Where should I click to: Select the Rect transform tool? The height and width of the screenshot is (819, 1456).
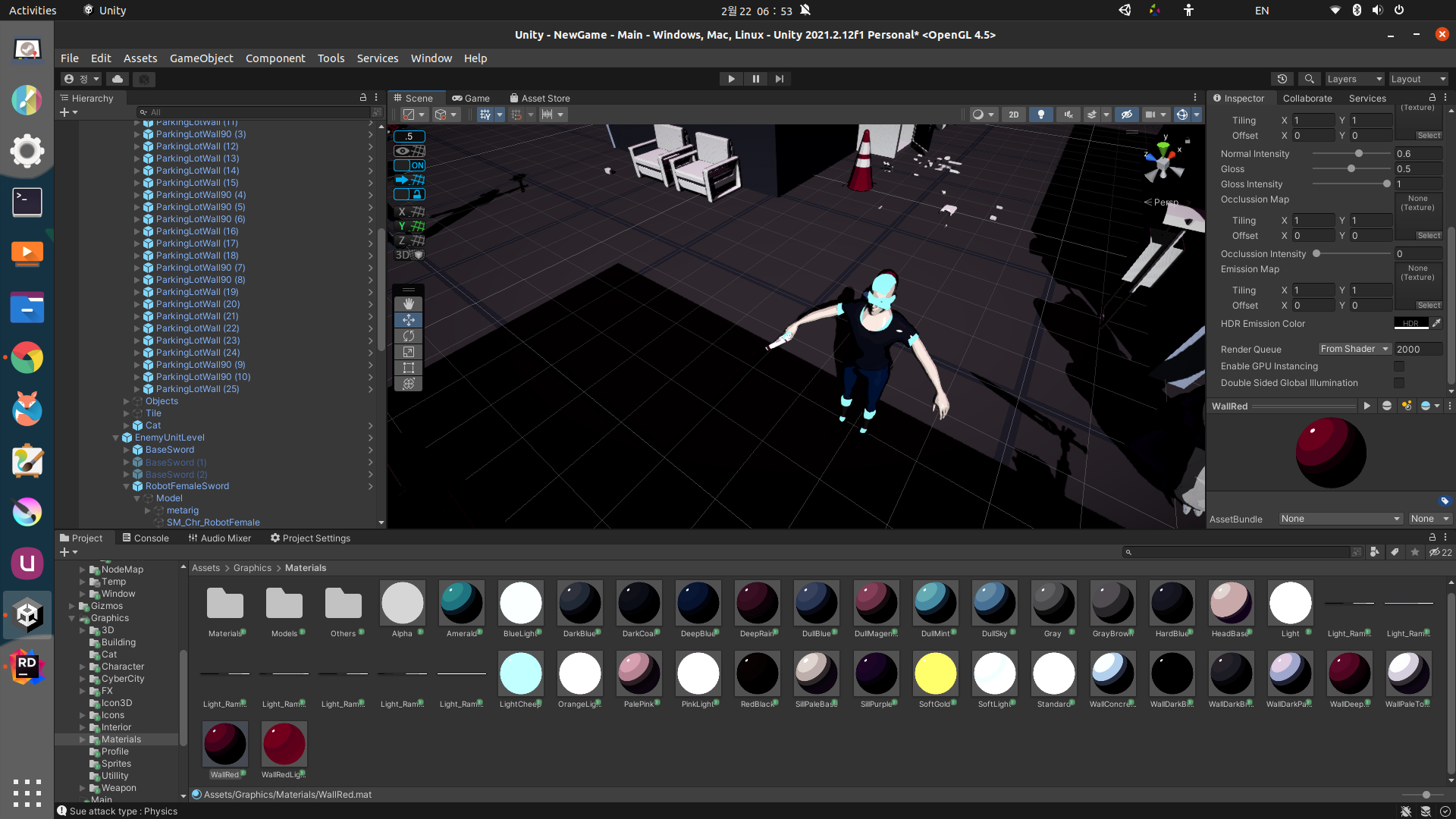409,368
